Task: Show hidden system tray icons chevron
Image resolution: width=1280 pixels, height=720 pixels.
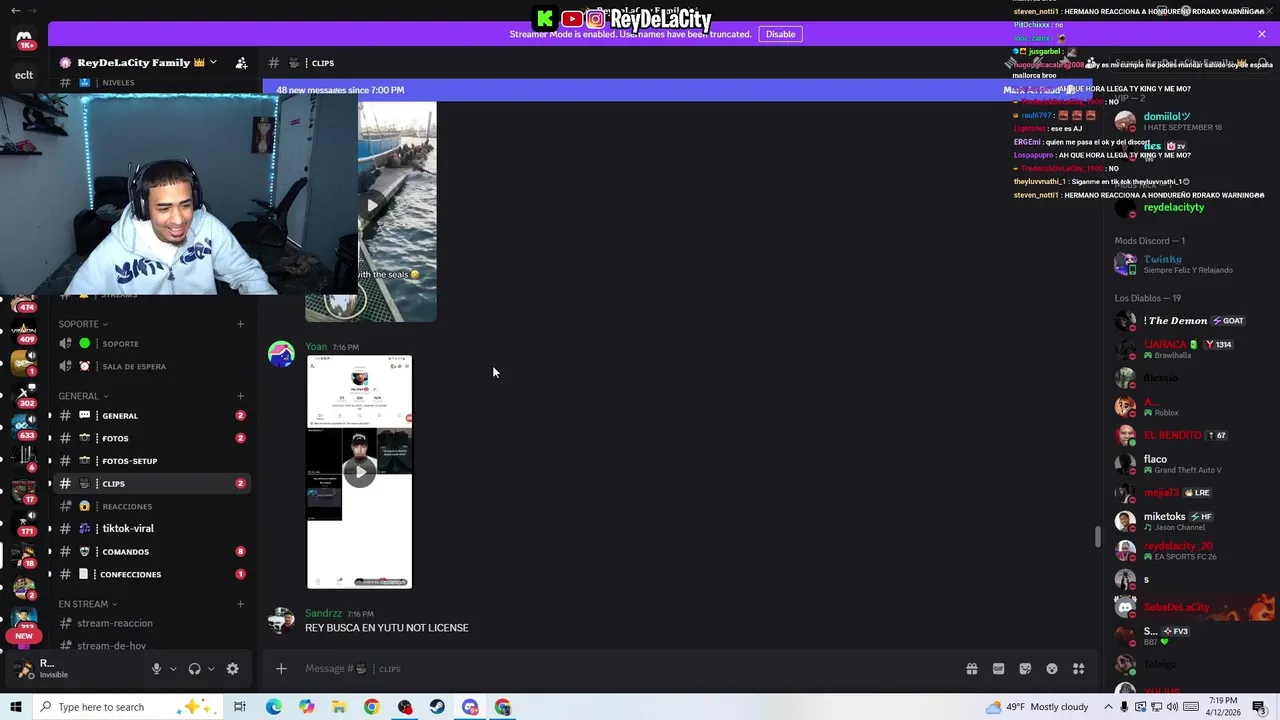Action: coord(1108,707)
